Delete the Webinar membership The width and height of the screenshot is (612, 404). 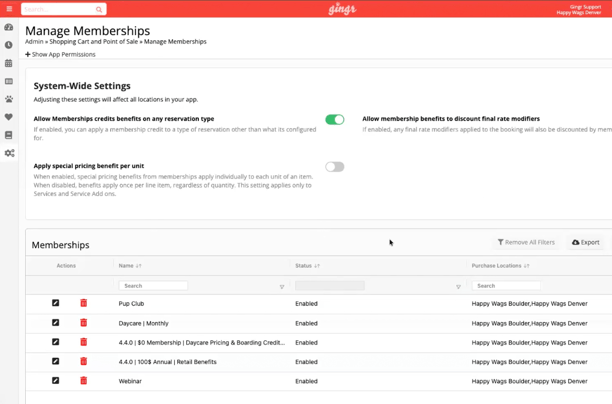click(x=84, y=381)
